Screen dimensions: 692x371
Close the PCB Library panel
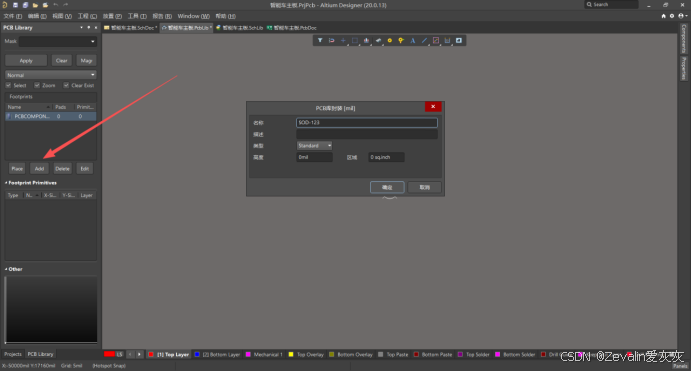pos(96,27)
